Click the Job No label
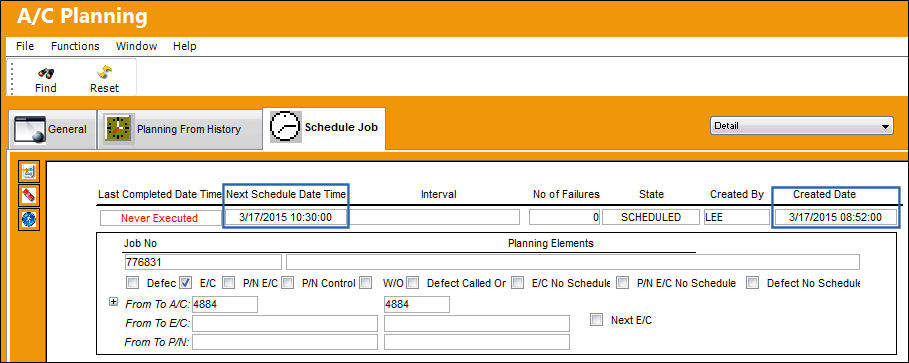909x363 pixels. pos(140,244)
